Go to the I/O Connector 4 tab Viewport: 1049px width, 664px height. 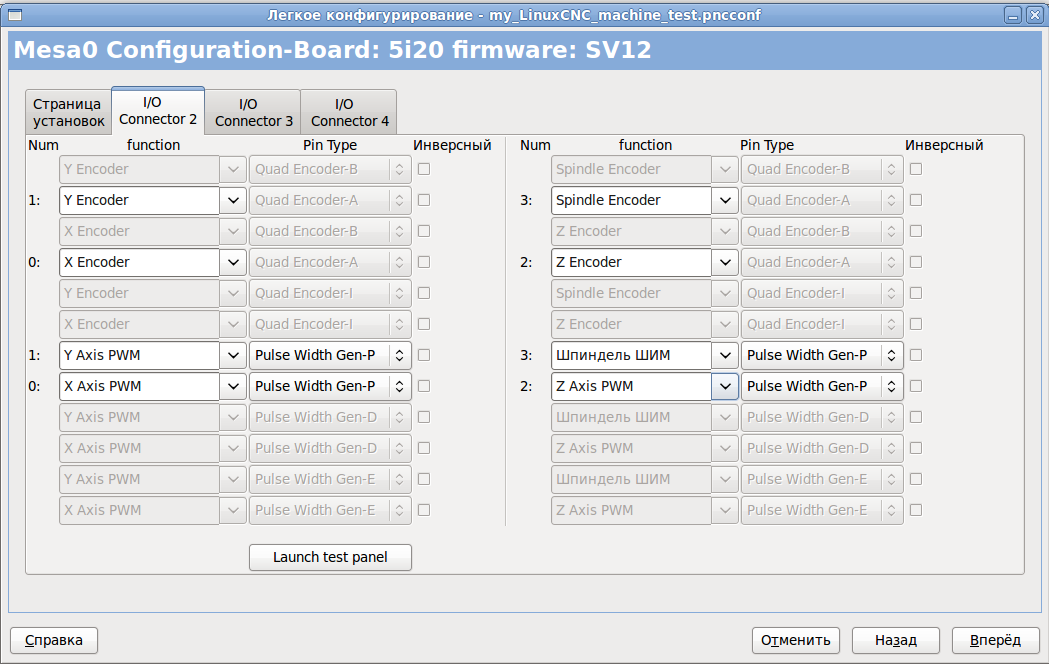pyautogui.click(x=349, y=112)
